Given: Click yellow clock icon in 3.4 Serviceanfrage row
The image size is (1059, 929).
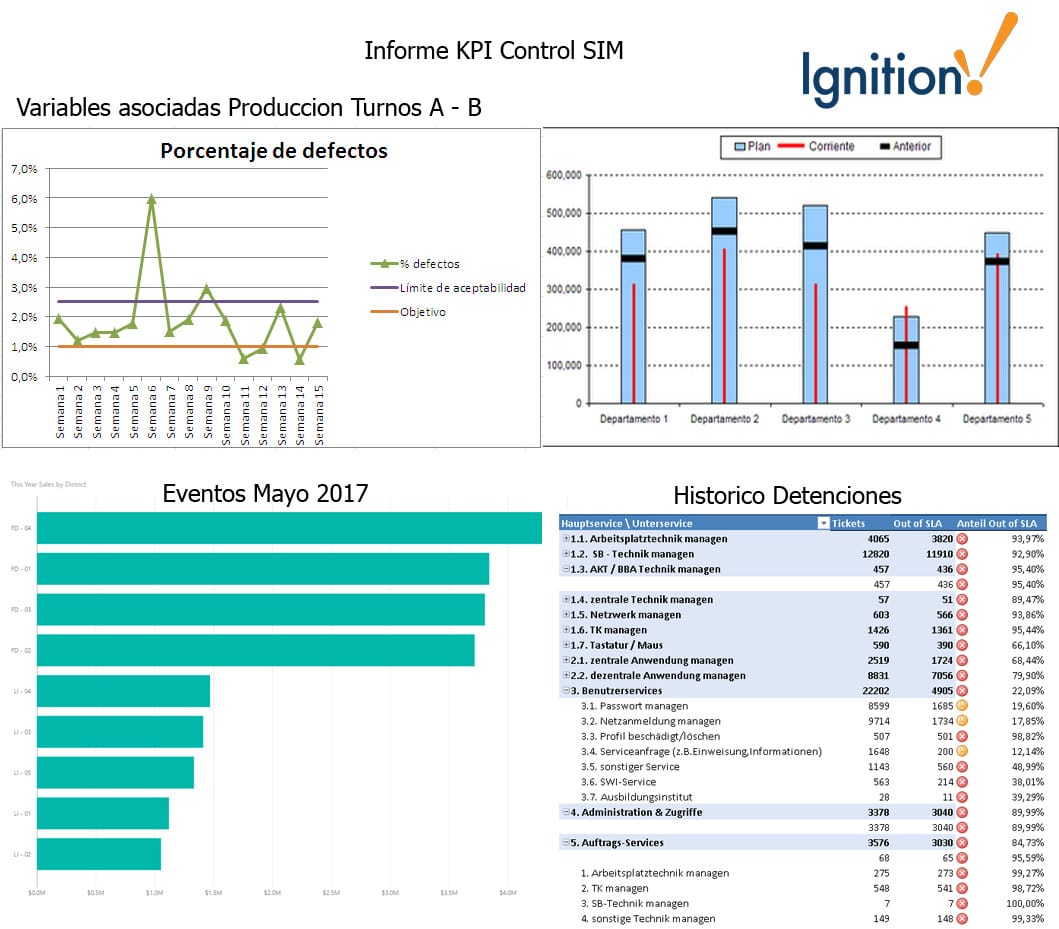Looking at the screenshot, I should pos(962,751).
